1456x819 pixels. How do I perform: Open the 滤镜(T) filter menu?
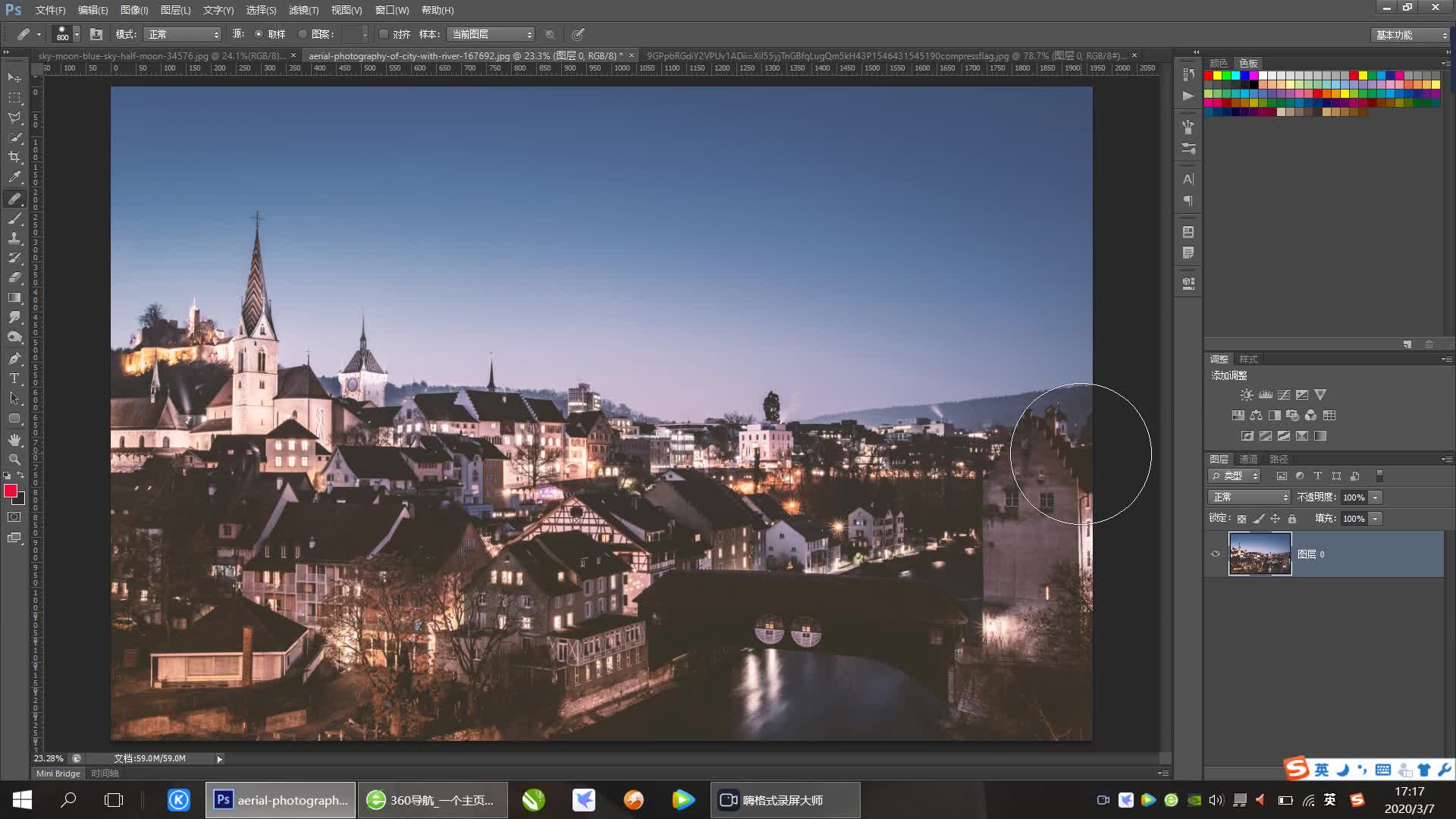click(303, 10)
